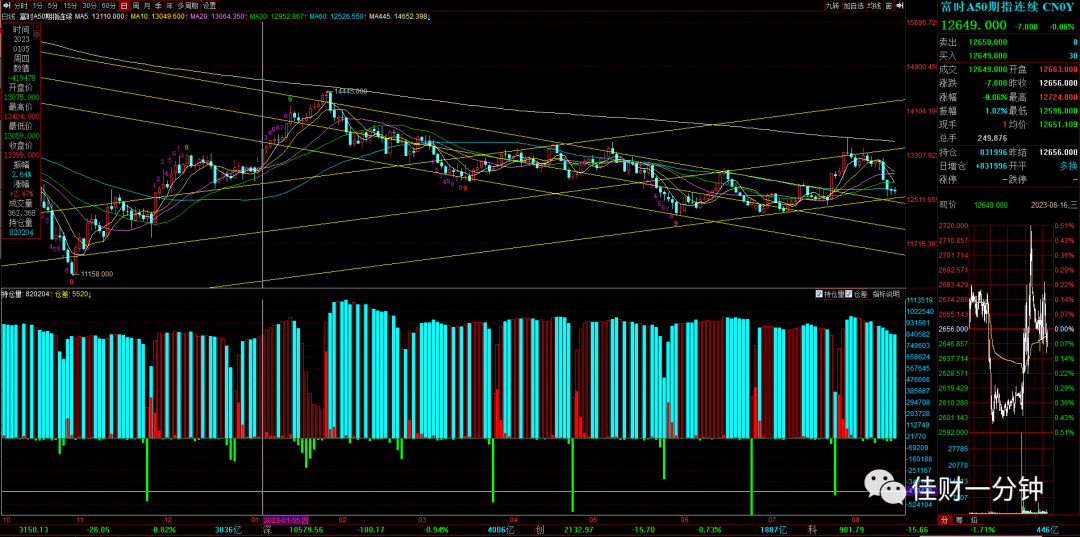Select the 30分 period tab
The image size is (1080, 537).
90,6
